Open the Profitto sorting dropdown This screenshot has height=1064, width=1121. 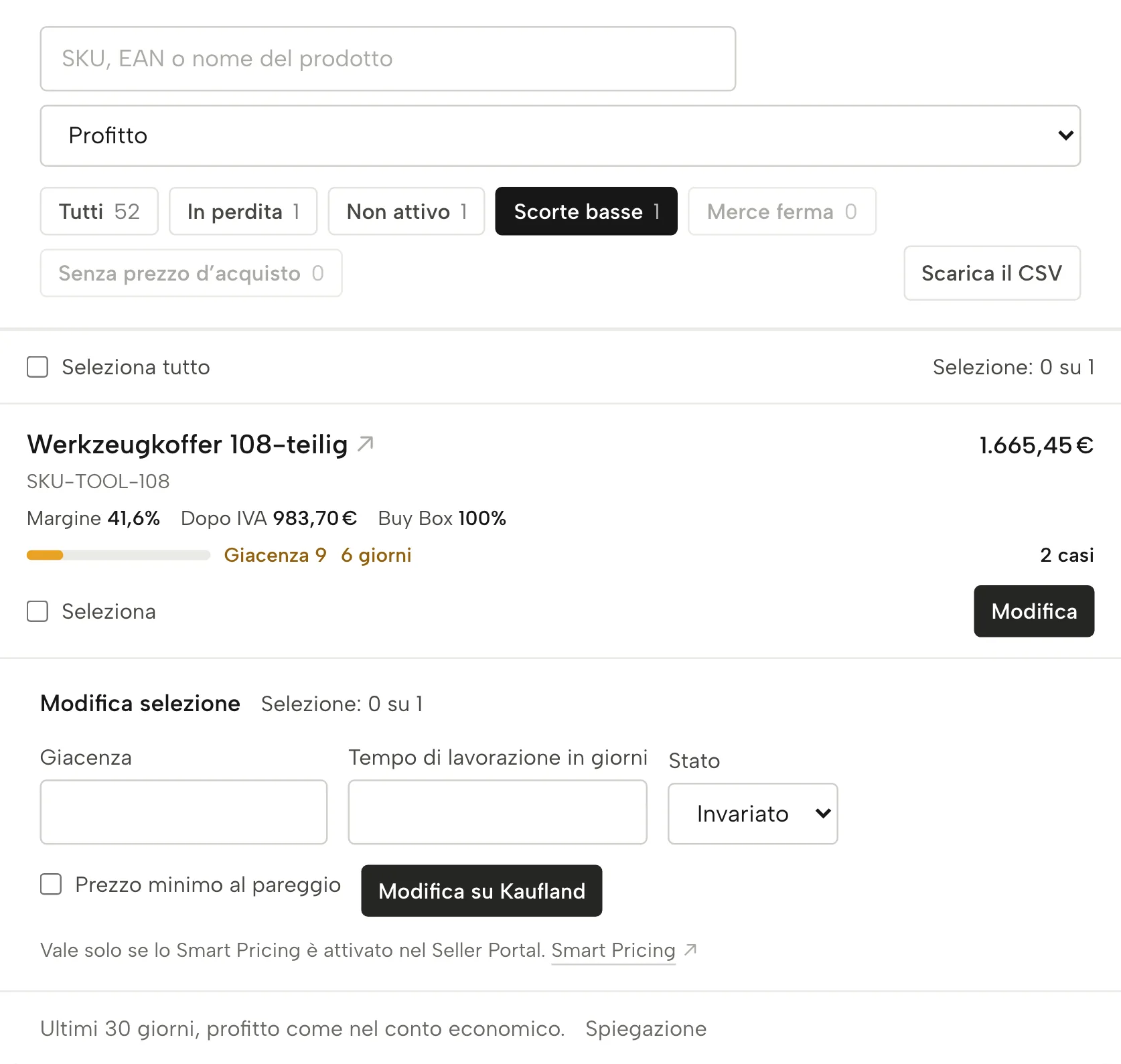[x=560, y=135]
